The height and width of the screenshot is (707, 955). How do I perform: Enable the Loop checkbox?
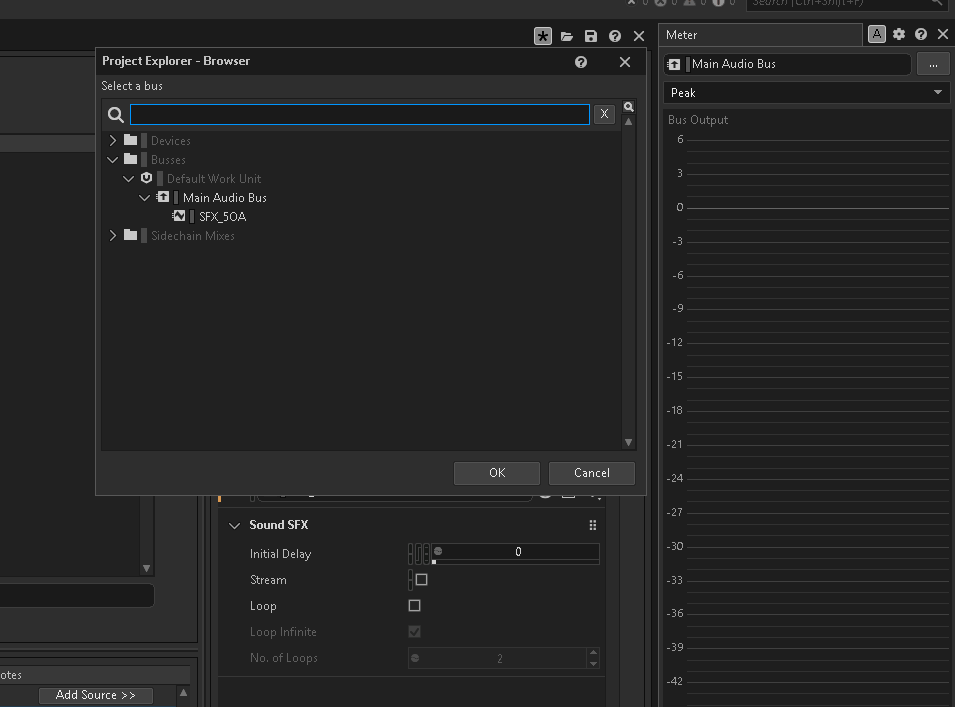[414, 606]
